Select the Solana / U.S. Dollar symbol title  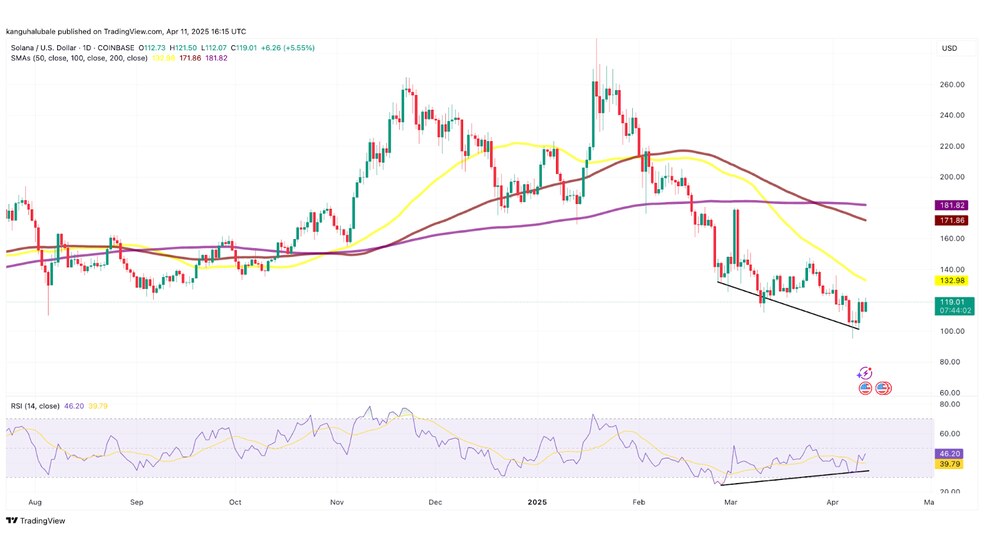click(x=43, y=48)
